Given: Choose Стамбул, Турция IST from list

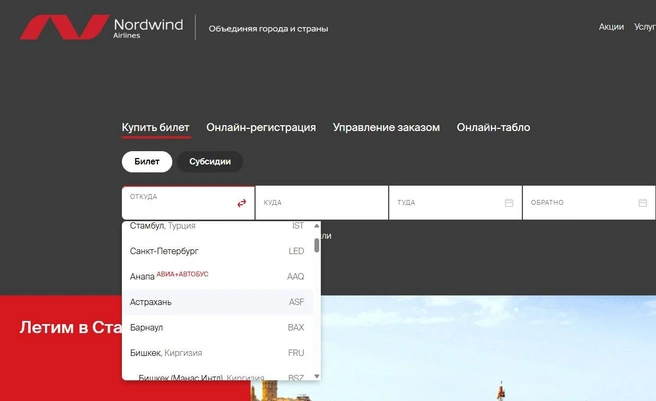Looking at the screenshot, I should pos(217,226).
